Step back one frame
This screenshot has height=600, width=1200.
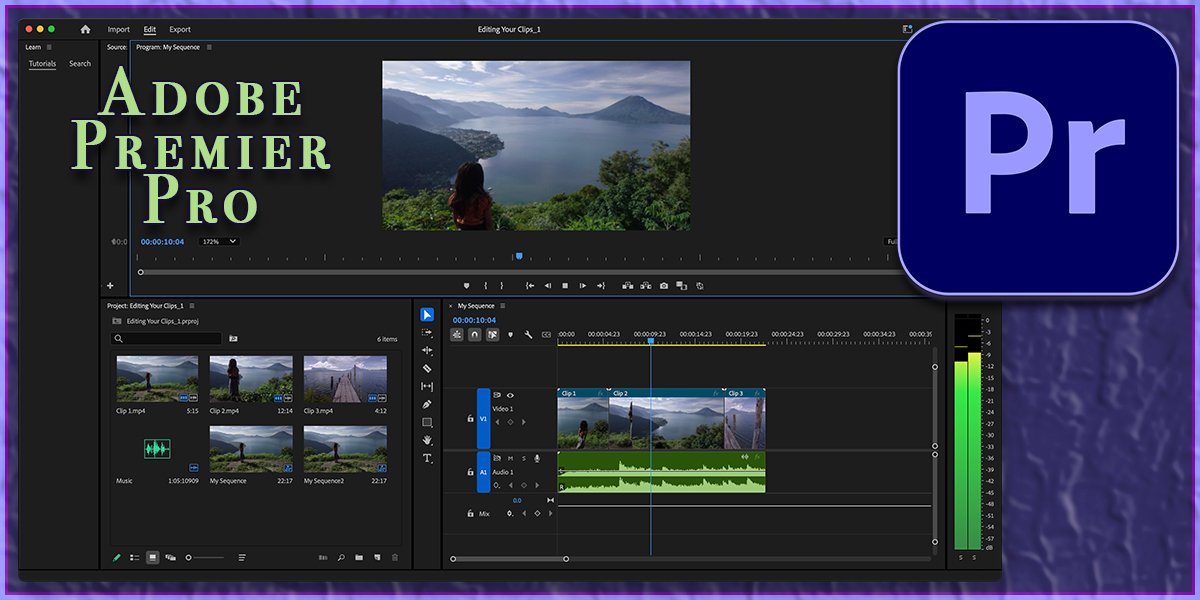pyautogui.click(x=547, y=286)
